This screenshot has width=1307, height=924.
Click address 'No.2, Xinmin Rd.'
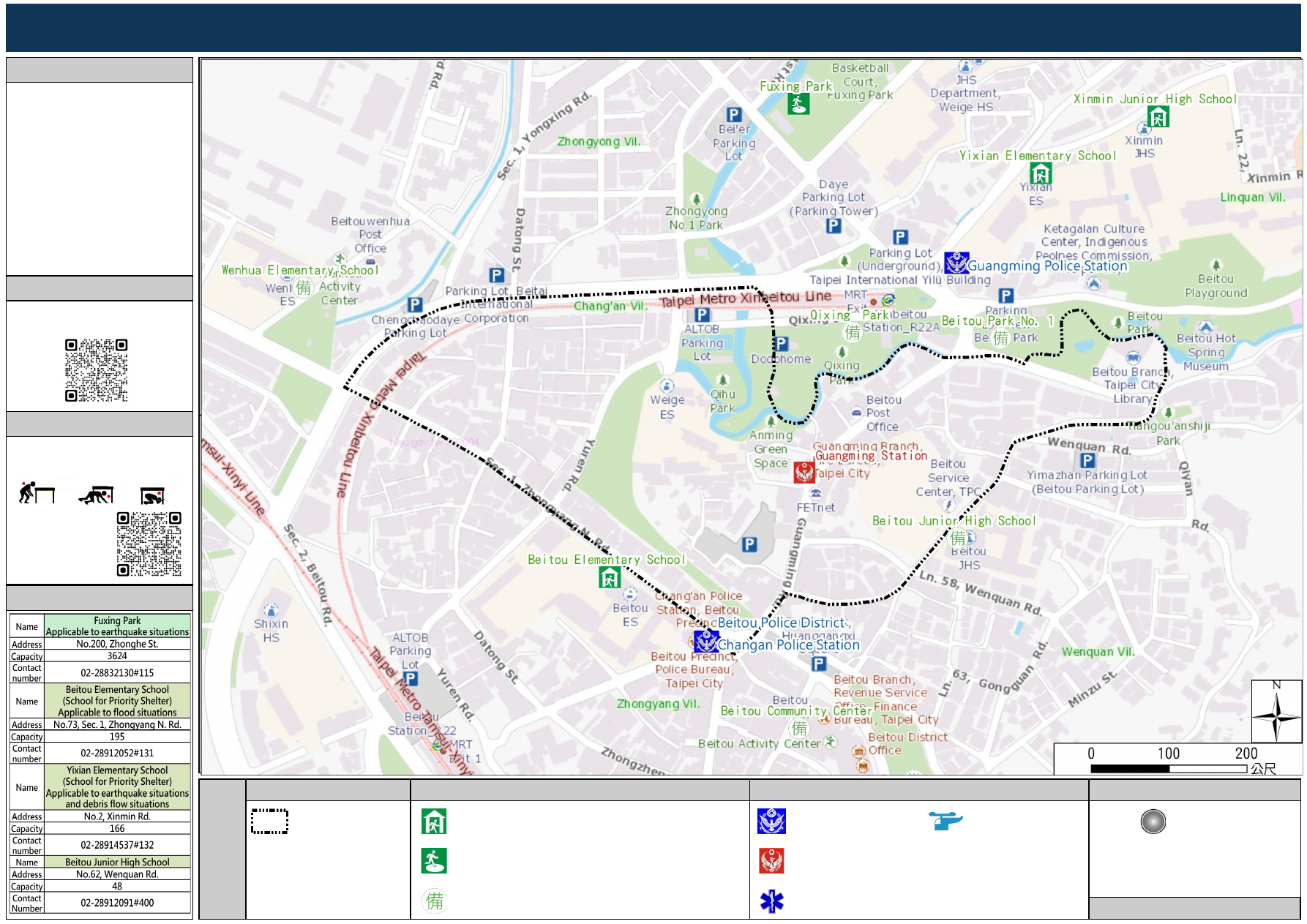click(117, 816)
